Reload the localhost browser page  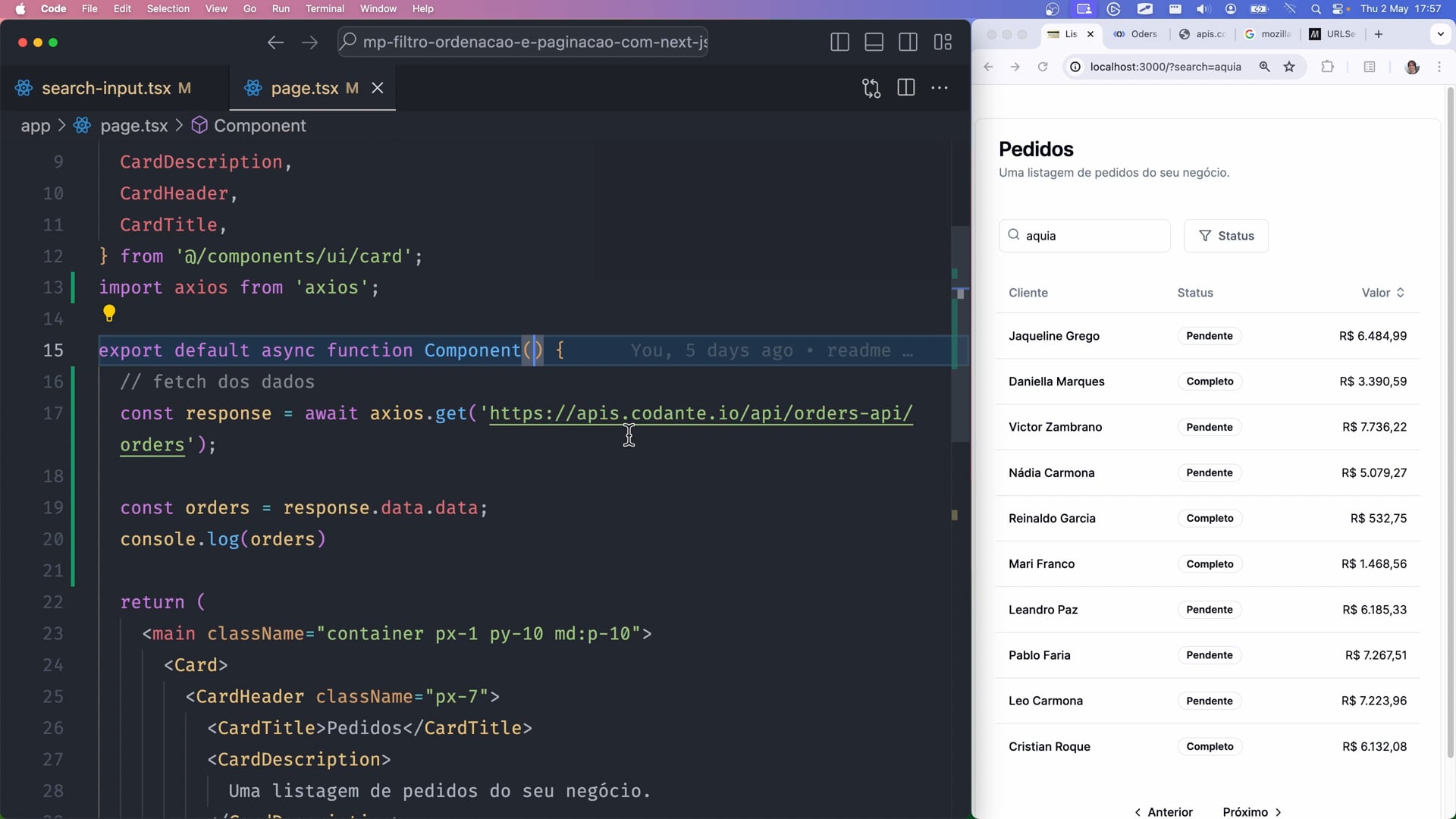click(x=1043, y=67)
